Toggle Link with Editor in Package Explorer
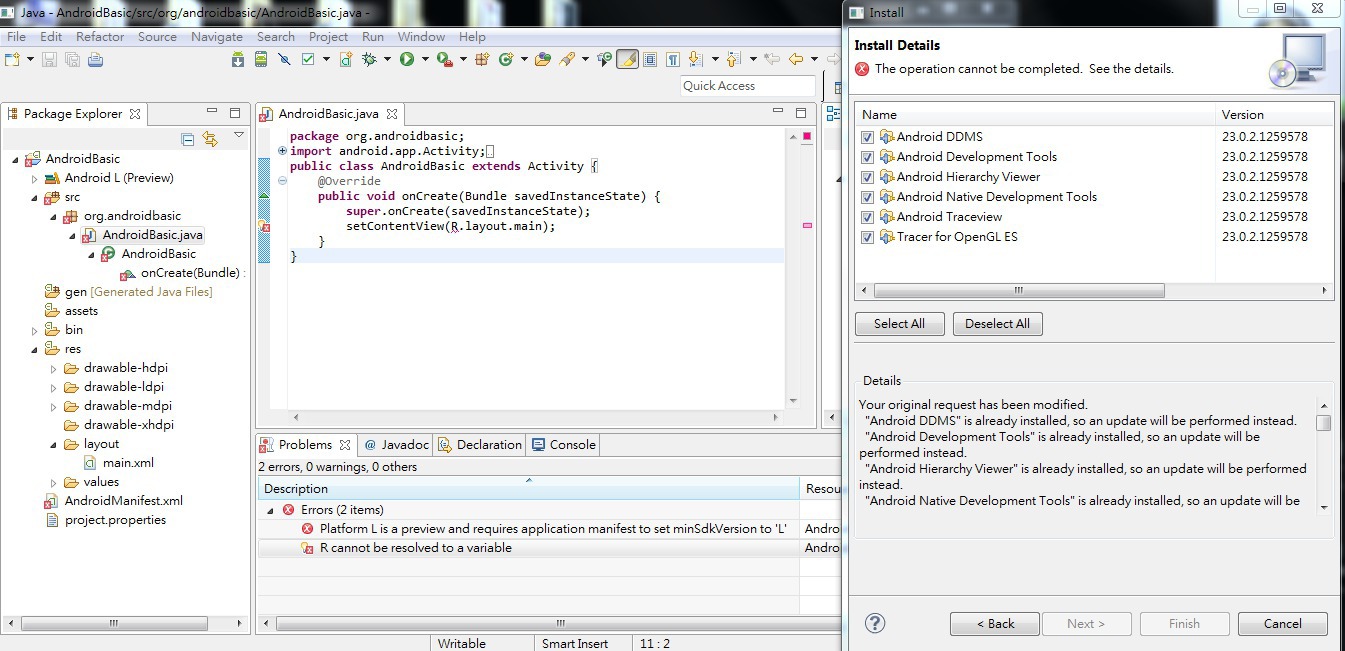The width and height of the screenshot is (1345, 651). click(210, 139)
